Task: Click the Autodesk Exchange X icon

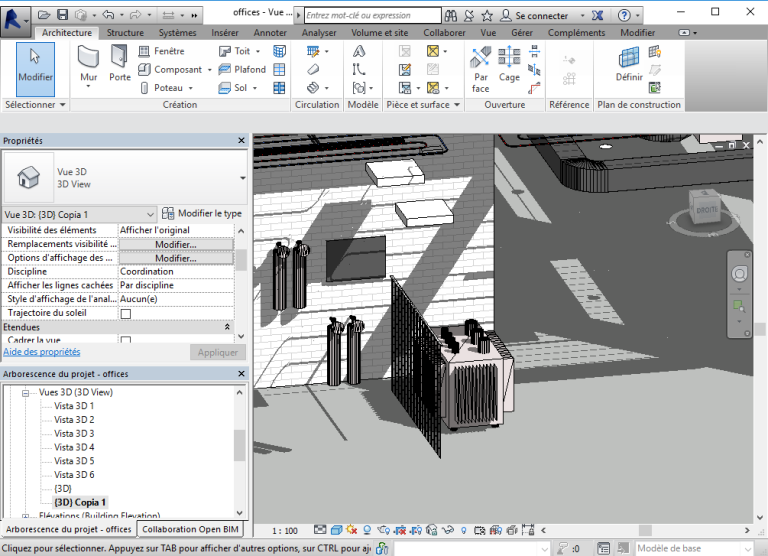Action: [x=597, y=16]
